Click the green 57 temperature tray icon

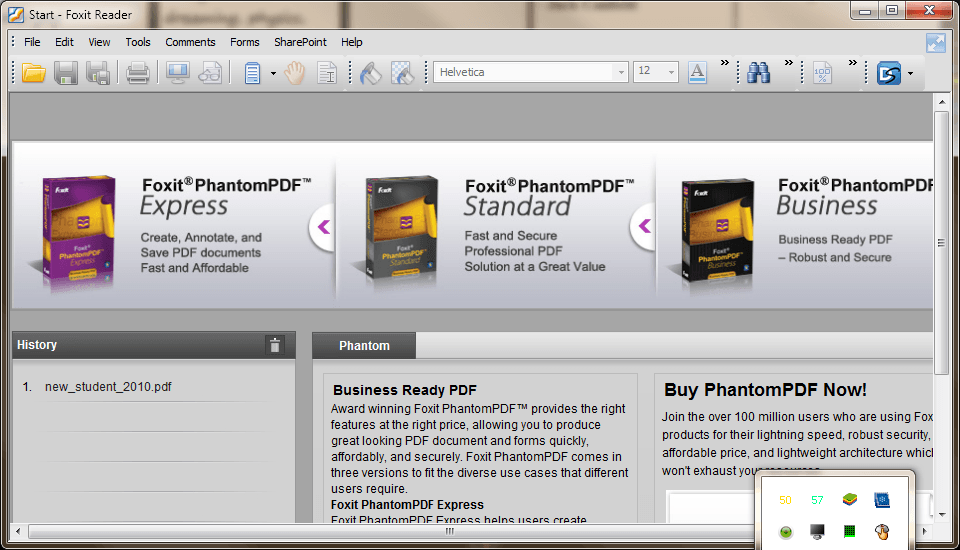coord(817,500)
